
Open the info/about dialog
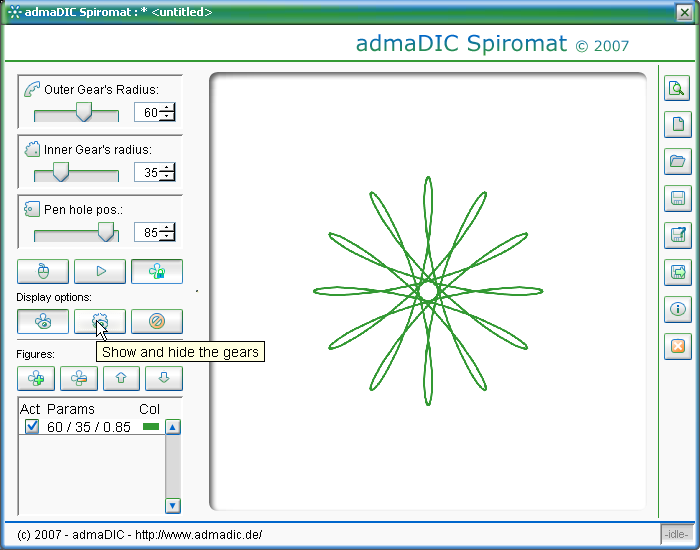(x=677, y=309)
